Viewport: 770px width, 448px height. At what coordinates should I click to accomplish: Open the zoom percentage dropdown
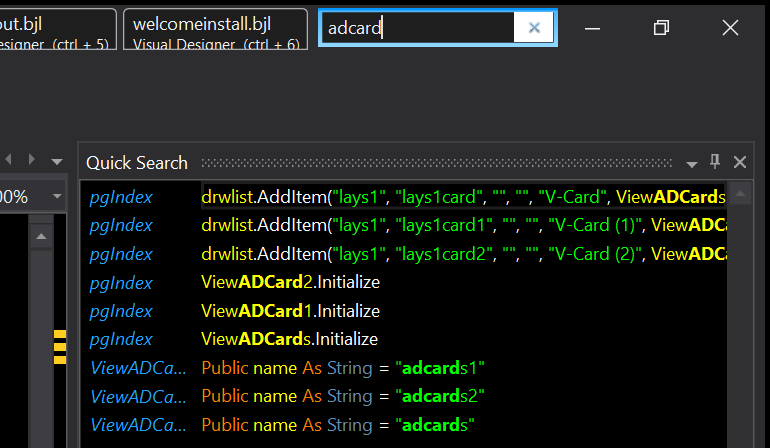[x=58, y=197]
